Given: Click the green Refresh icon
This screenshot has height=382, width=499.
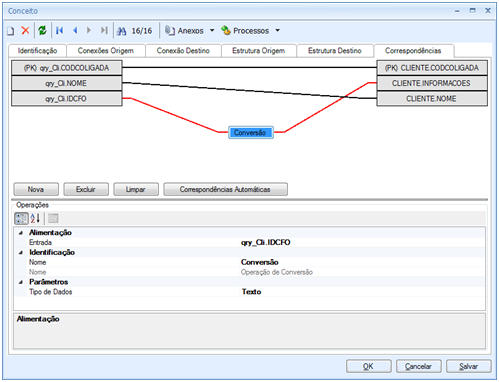Looking at the screenshot, I should coord(42,31).
